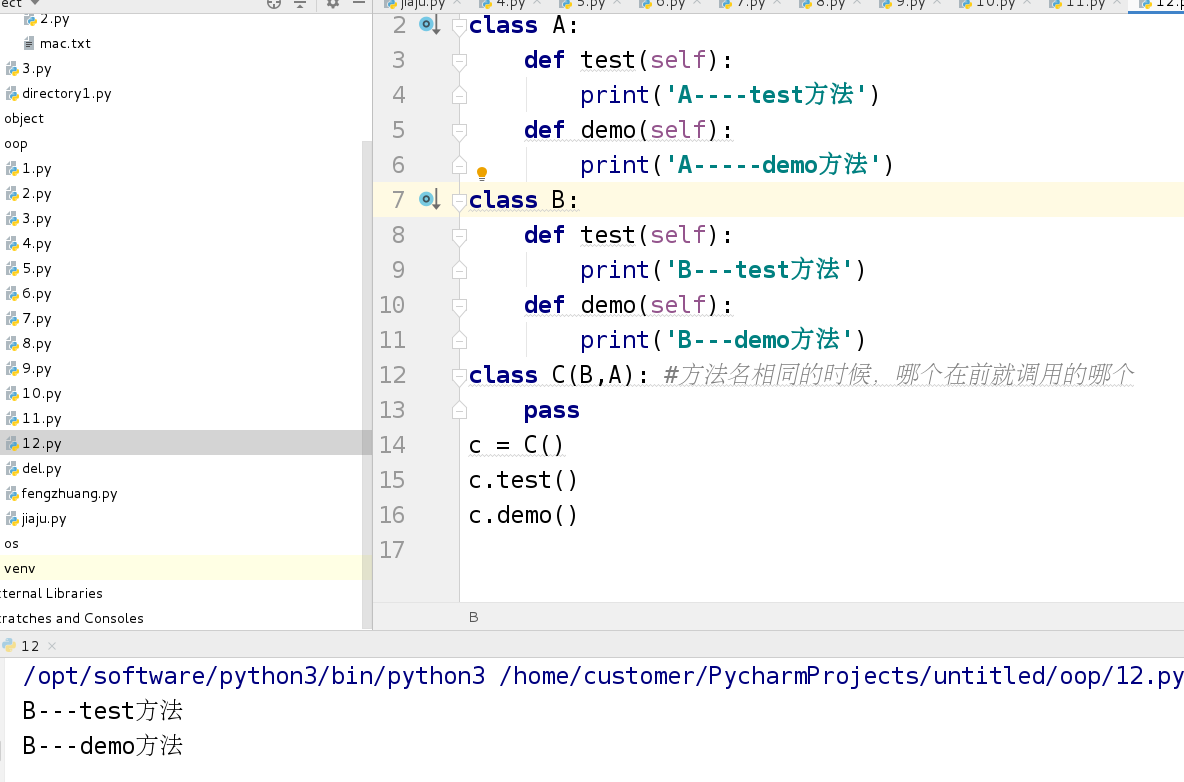Click the text file icon beside mac.txt
The height and width of the screenshot is (782, 1184).
[29, 44]
